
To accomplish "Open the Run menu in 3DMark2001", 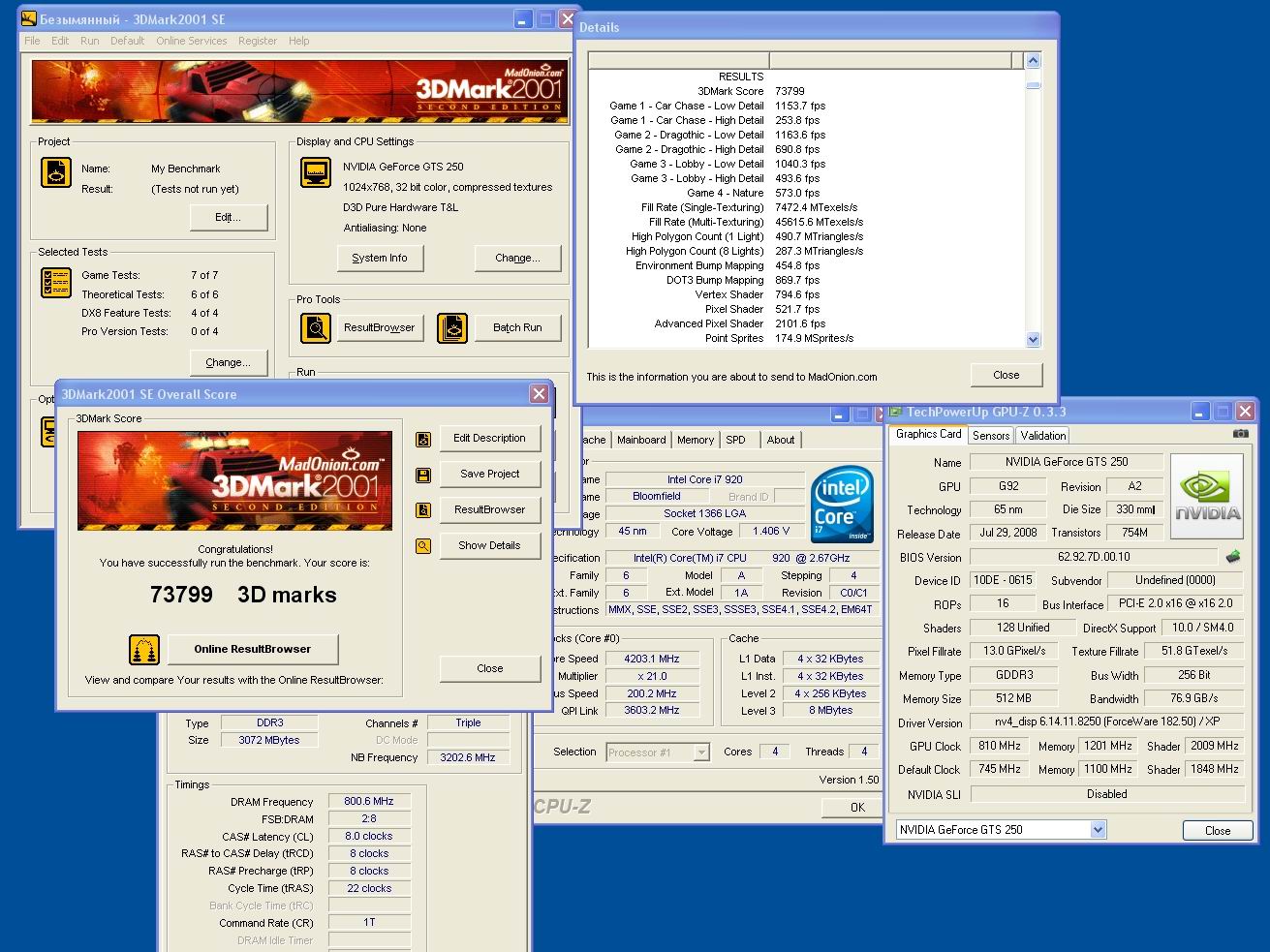I will click(89, 41).
